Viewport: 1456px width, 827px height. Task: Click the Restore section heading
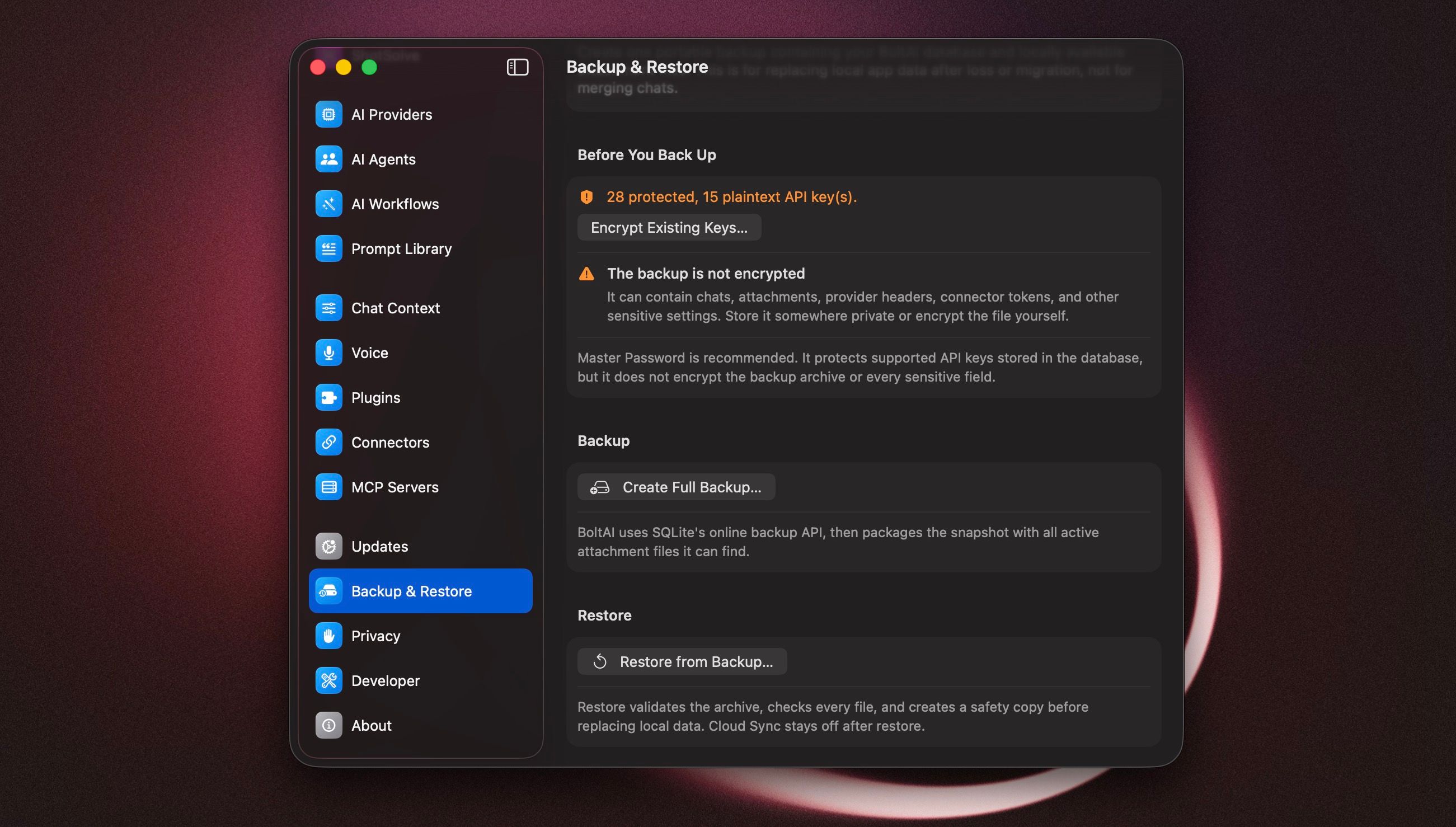(604, 615)
